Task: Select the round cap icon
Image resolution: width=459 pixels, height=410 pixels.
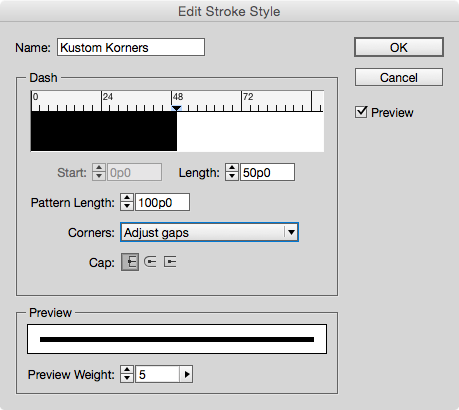Action: point(150,262)
